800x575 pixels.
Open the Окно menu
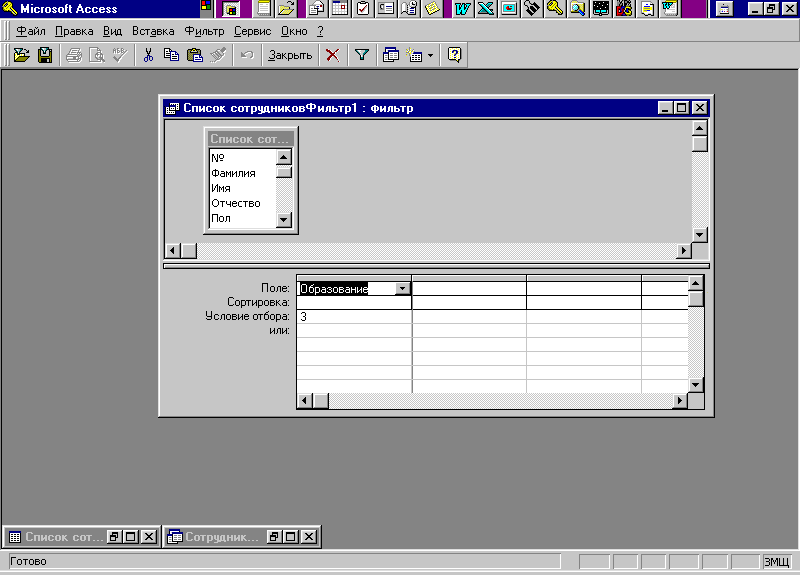click(294, 31)
